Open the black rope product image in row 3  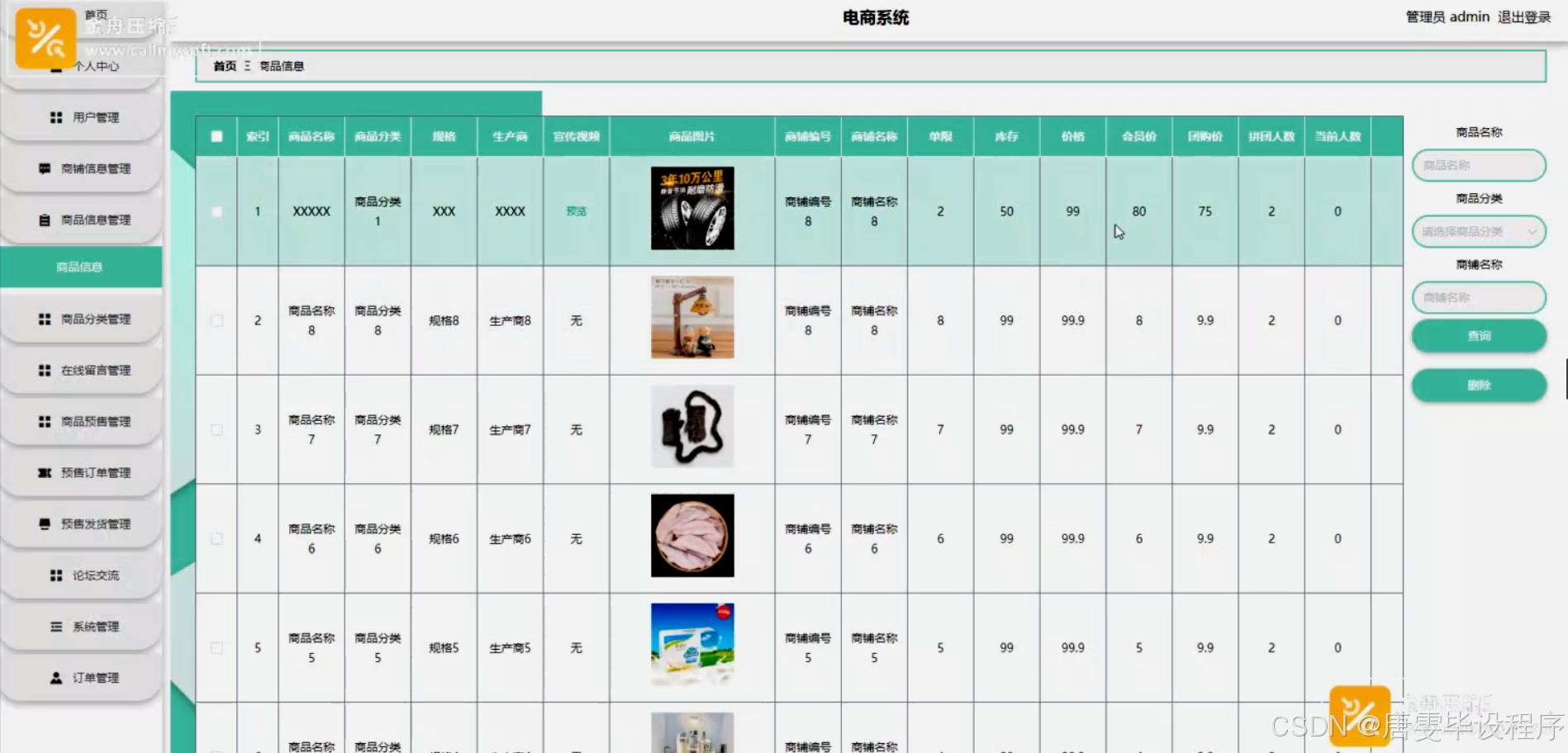tap(692, 426)
